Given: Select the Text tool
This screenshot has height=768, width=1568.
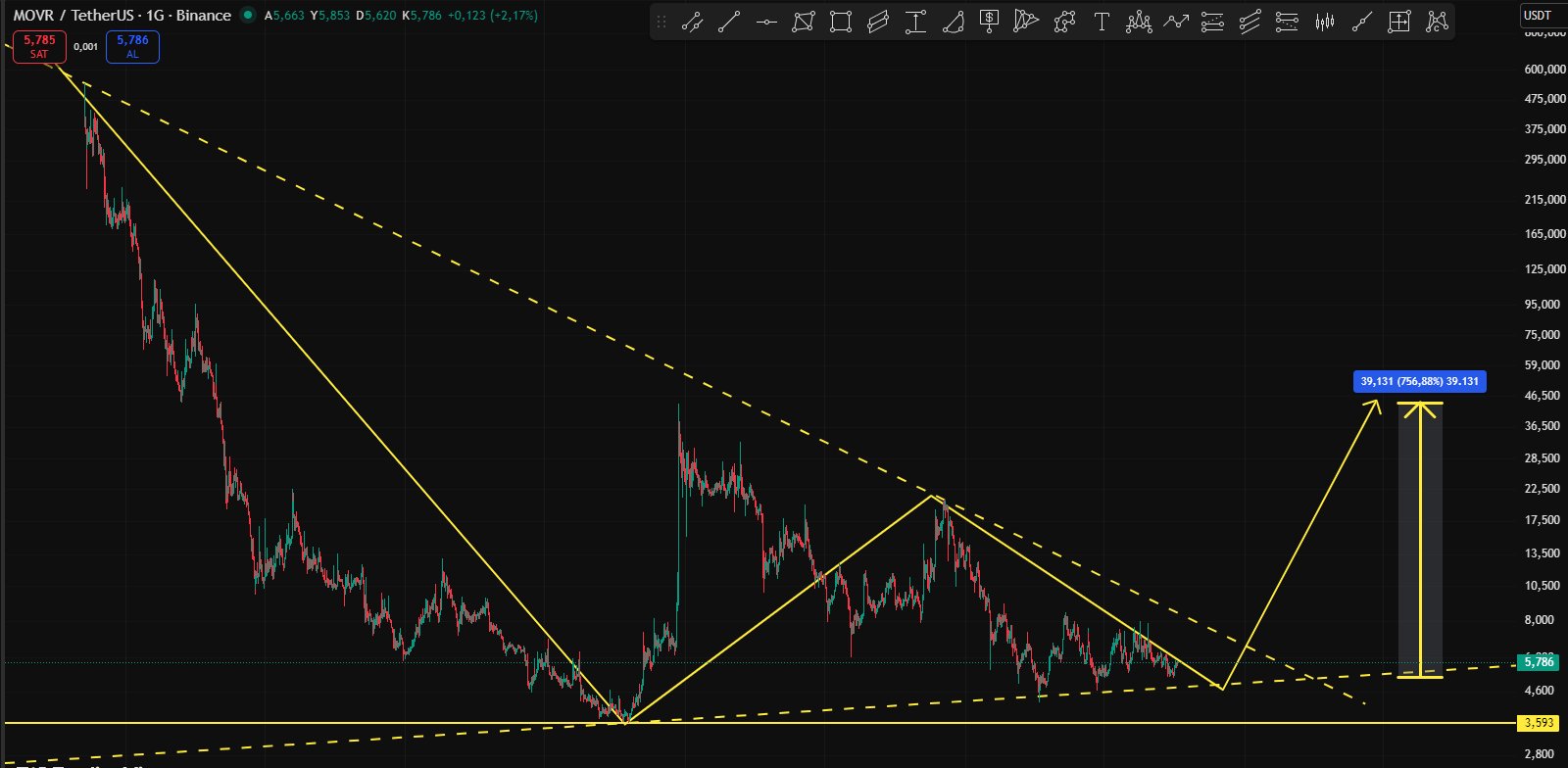Looking at the screenshot, I should (x=1102, y=22).
